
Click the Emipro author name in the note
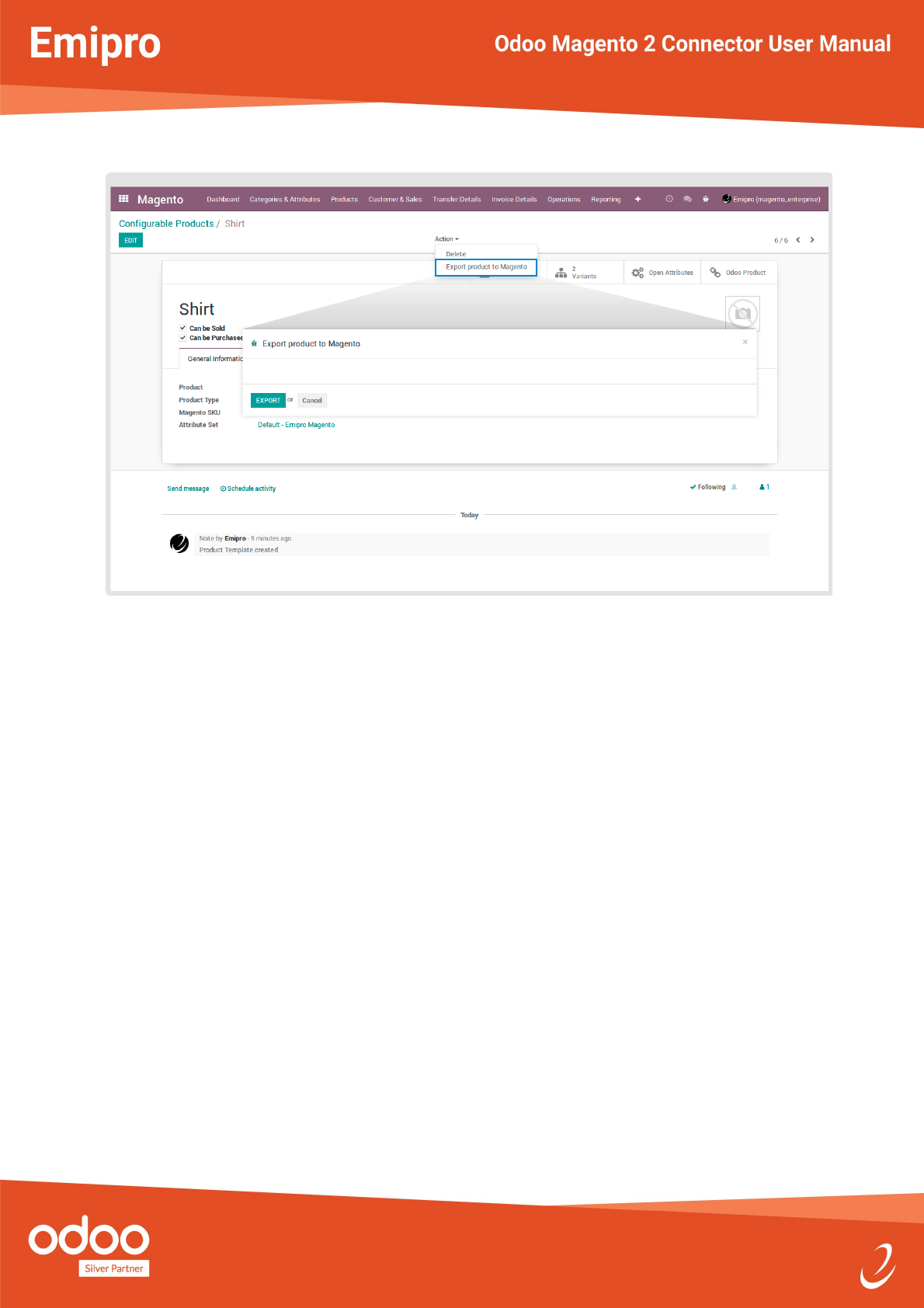tap(235, 538)
